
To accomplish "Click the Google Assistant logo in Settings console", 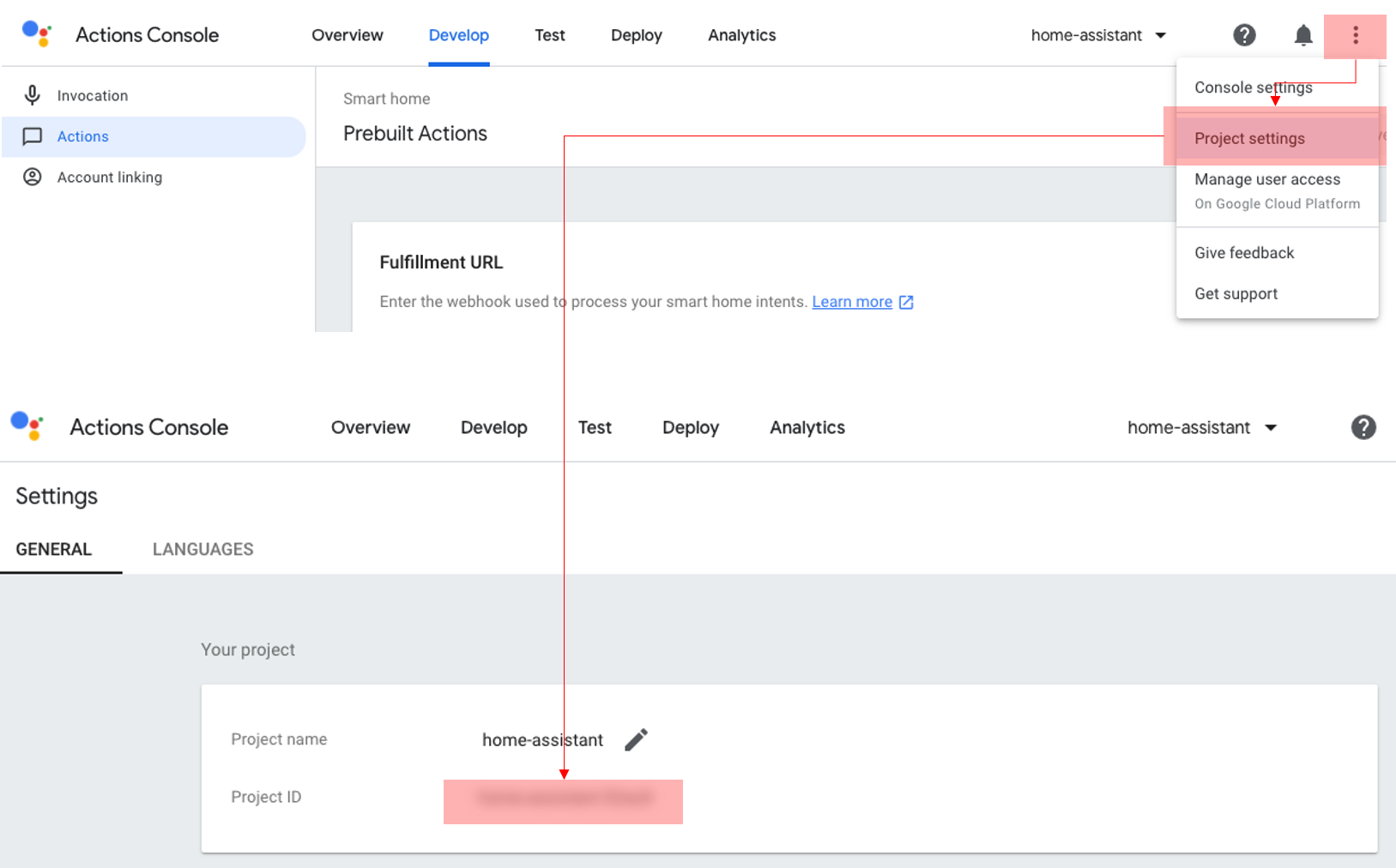I will (27, 425).
